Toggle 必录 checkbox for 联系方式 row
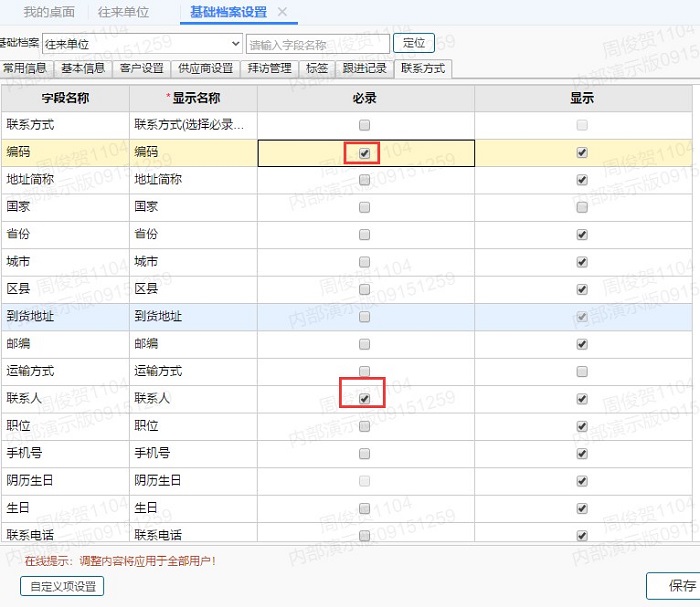The width and height of the screenshot is (700, 607). pyautogui.click(x=364, y=125)
